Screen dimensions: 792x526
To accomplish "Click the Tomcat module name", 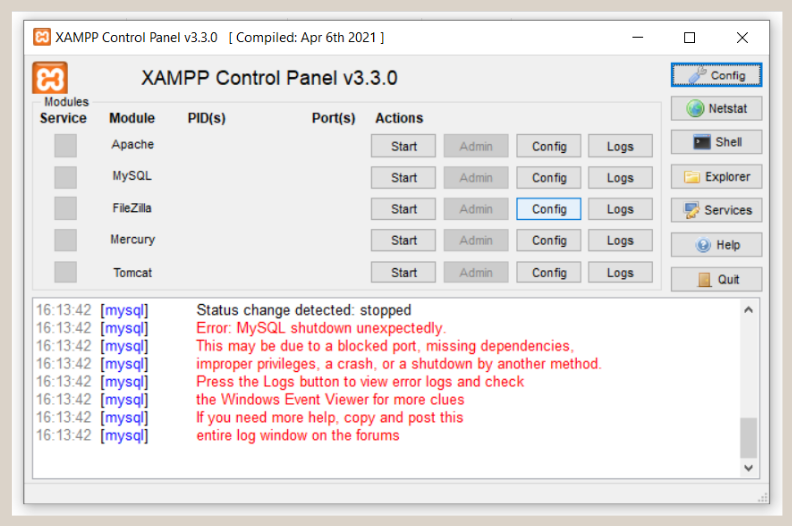I will click(132, 273).
